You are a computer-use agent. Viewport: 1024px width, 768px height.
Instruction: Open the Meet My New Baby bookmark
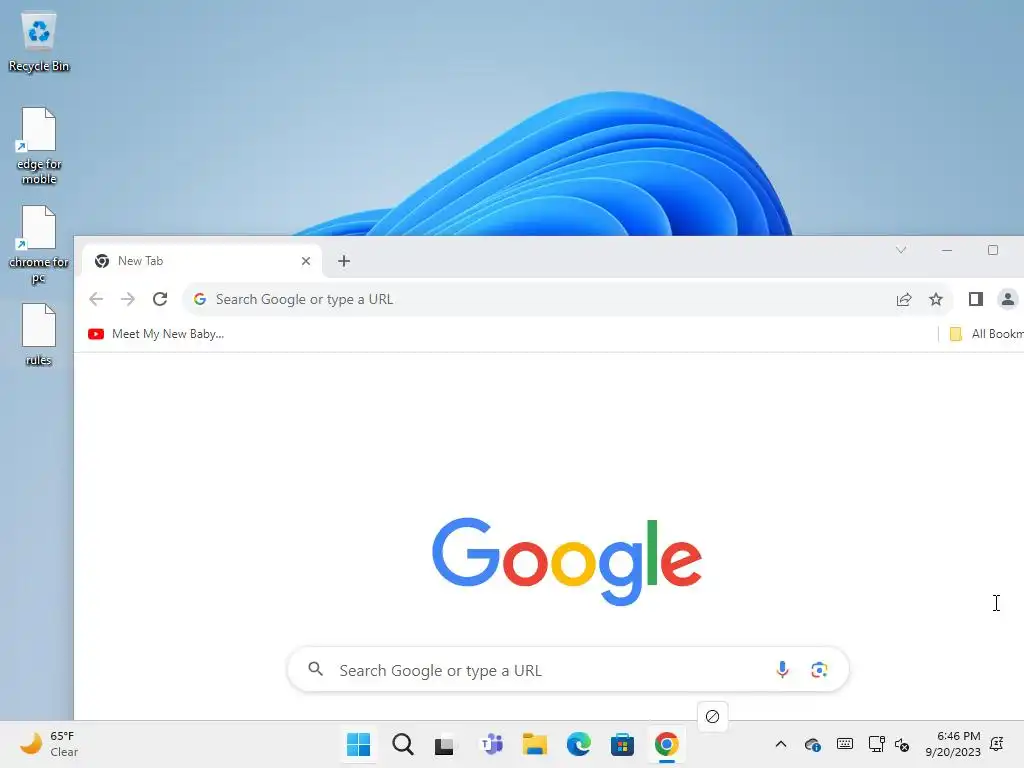click(156, 334)
